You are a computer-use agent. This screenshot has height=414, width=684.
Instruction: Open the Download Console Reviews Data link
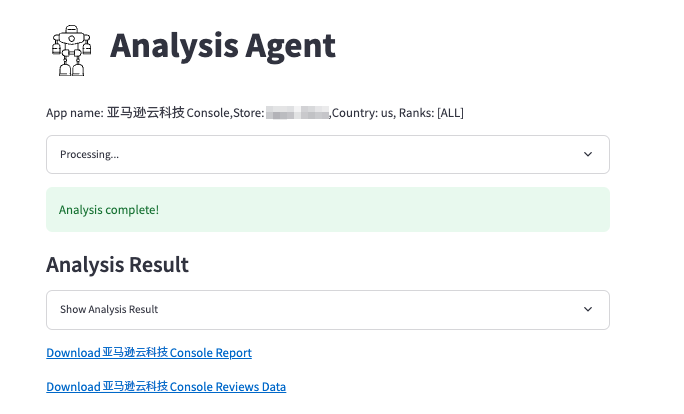point(166,387)
